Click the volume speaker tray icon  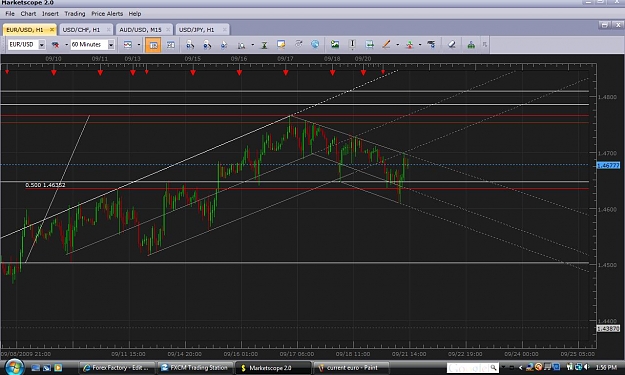(x=587, y=367)
